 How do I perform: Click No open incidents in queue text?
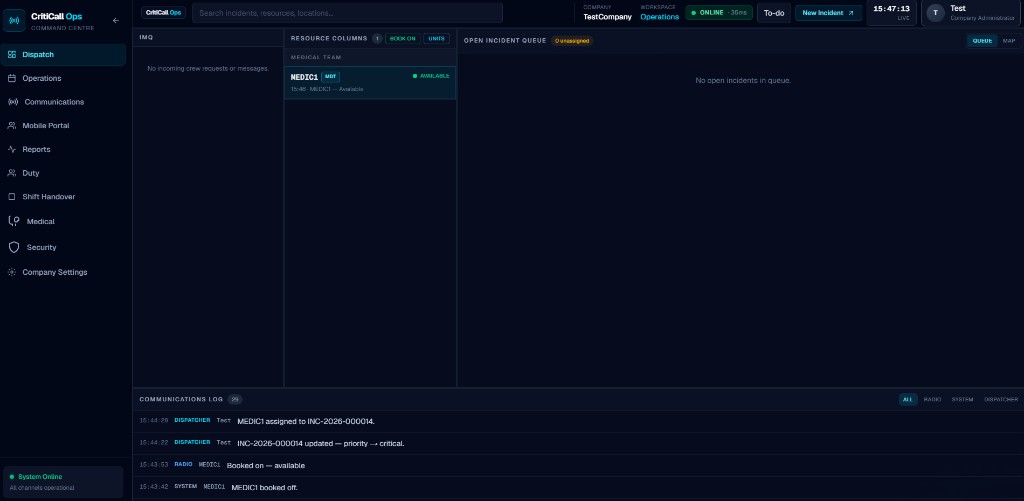743,80
